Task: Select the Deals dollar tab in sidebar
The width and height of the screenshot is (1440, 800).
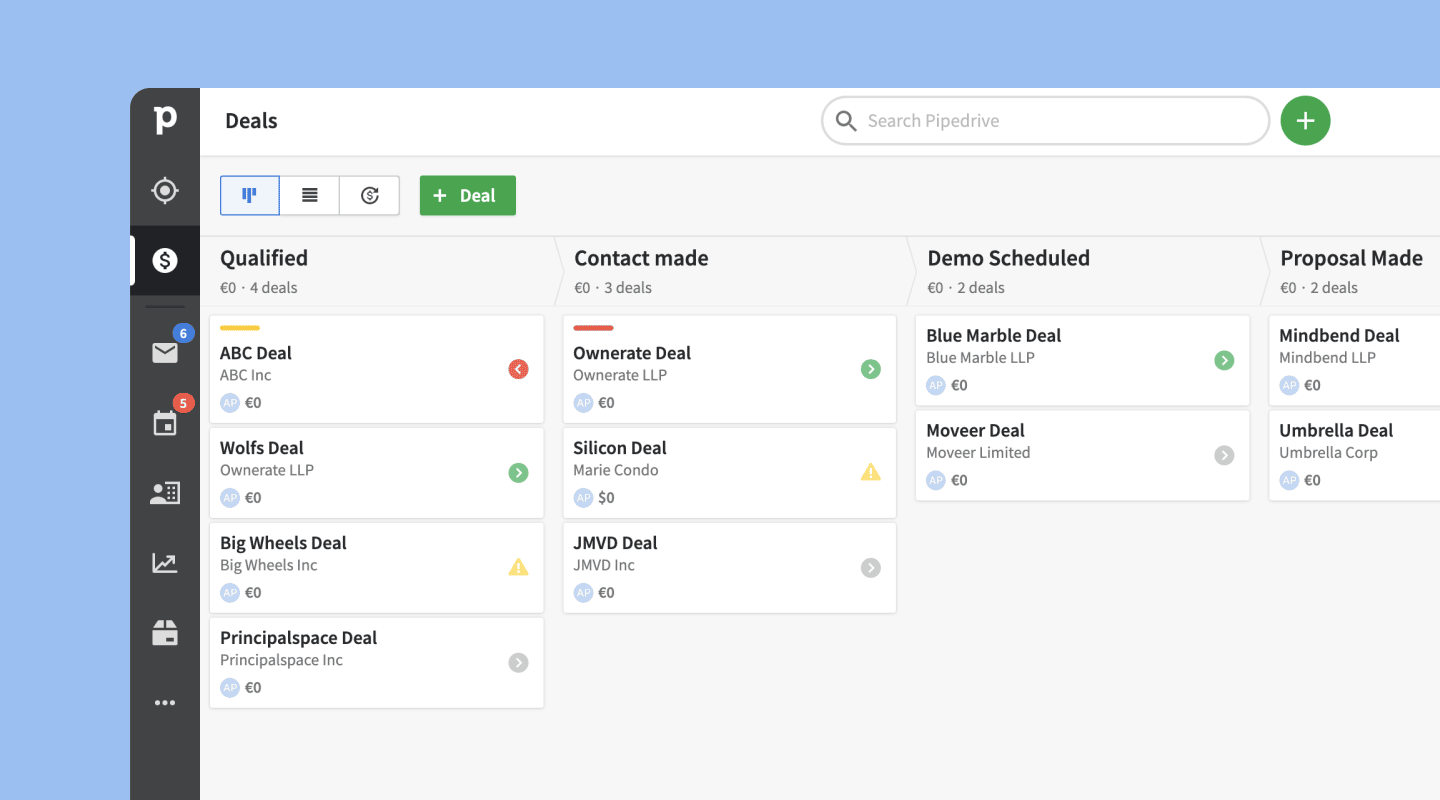Action: pyautogui.click(x=165, y=260)
